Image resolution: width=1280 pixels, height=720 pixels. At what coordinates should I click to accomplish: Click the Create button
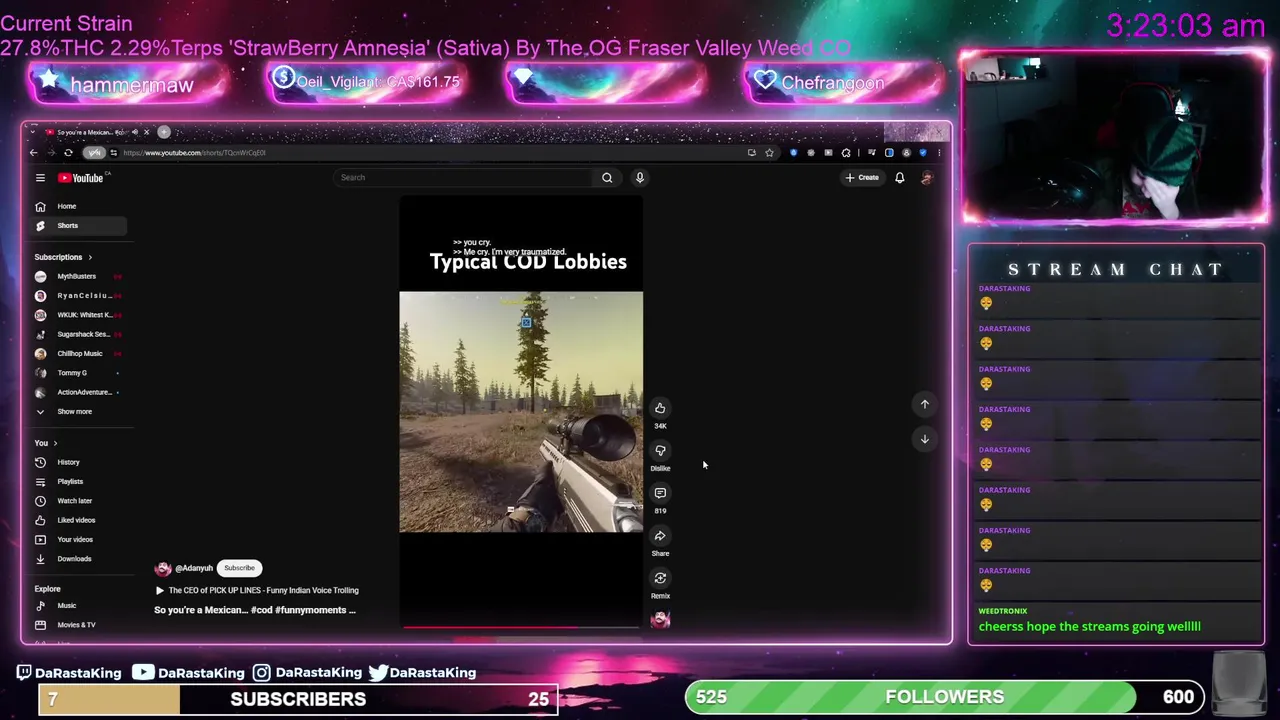[862, 178]
